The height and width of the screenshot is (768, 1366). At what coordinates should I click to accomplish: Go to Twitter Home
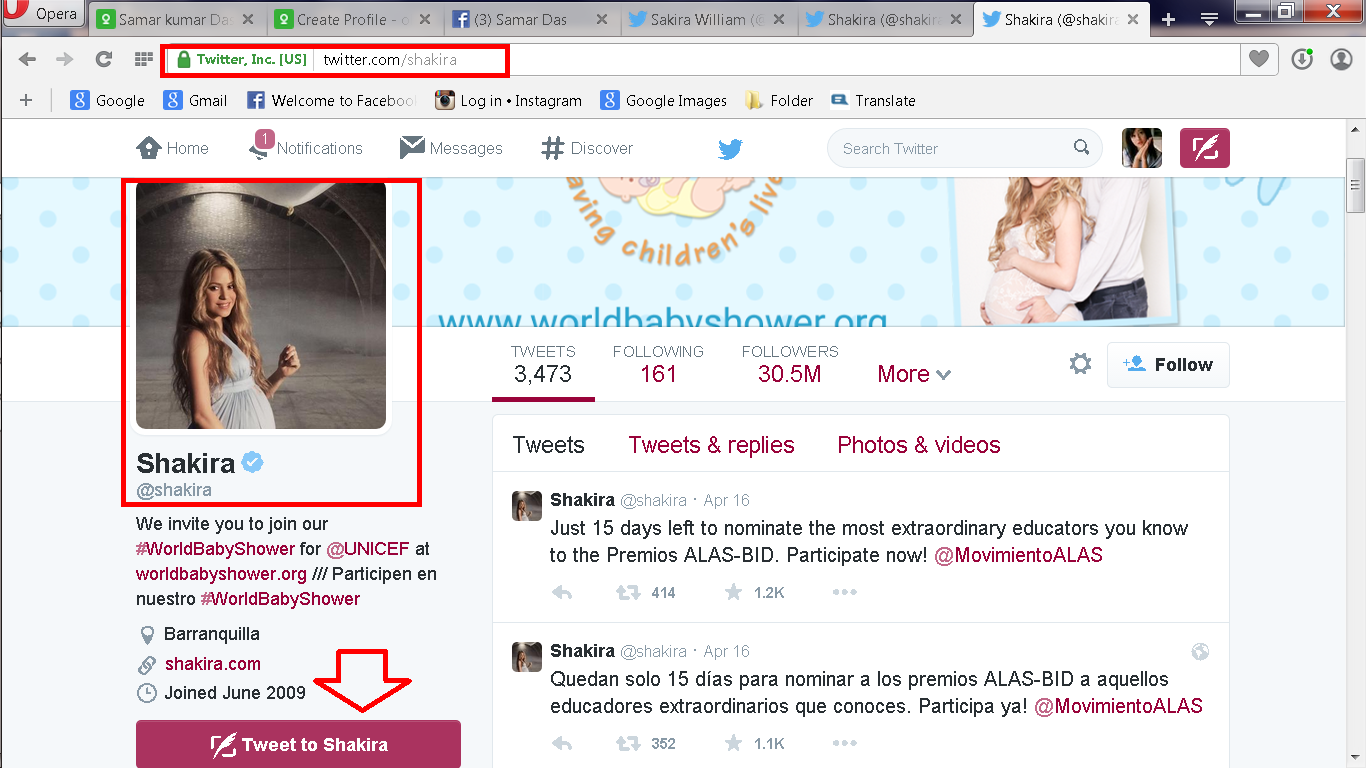tap(172, 148)
